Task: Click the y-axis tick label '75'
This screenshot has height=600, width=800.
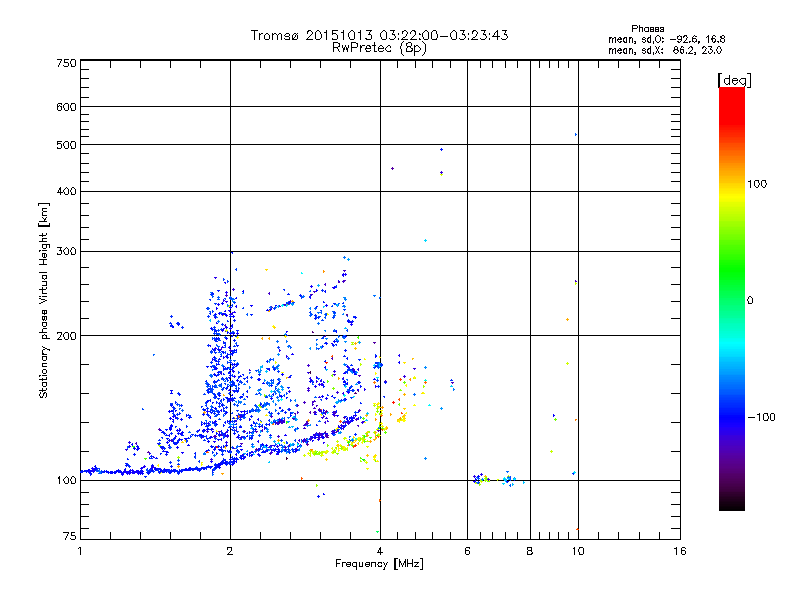Action: point(70,536)
